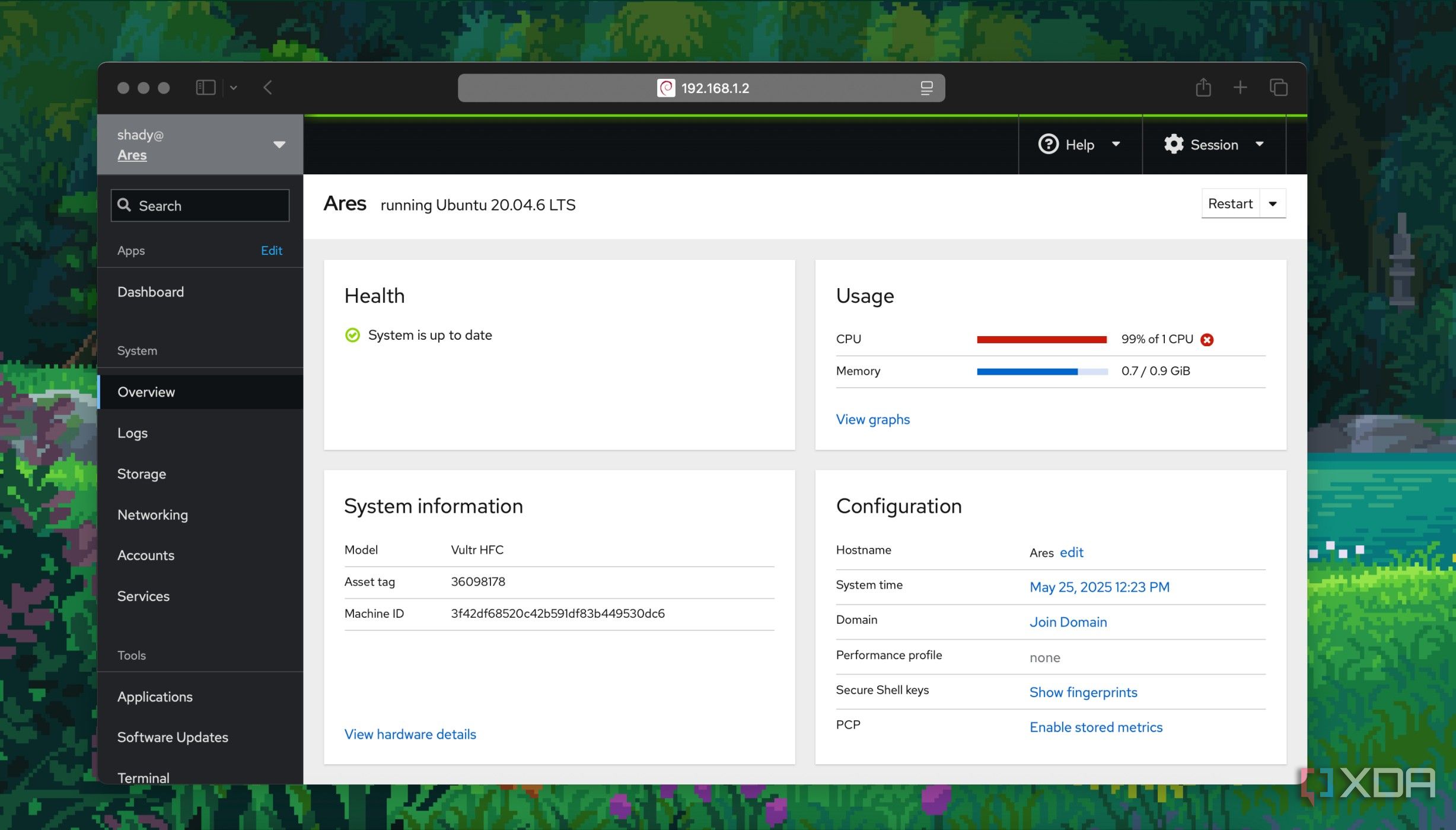
Task: Open Software Updates from Tools
Action: pos(173,737)
